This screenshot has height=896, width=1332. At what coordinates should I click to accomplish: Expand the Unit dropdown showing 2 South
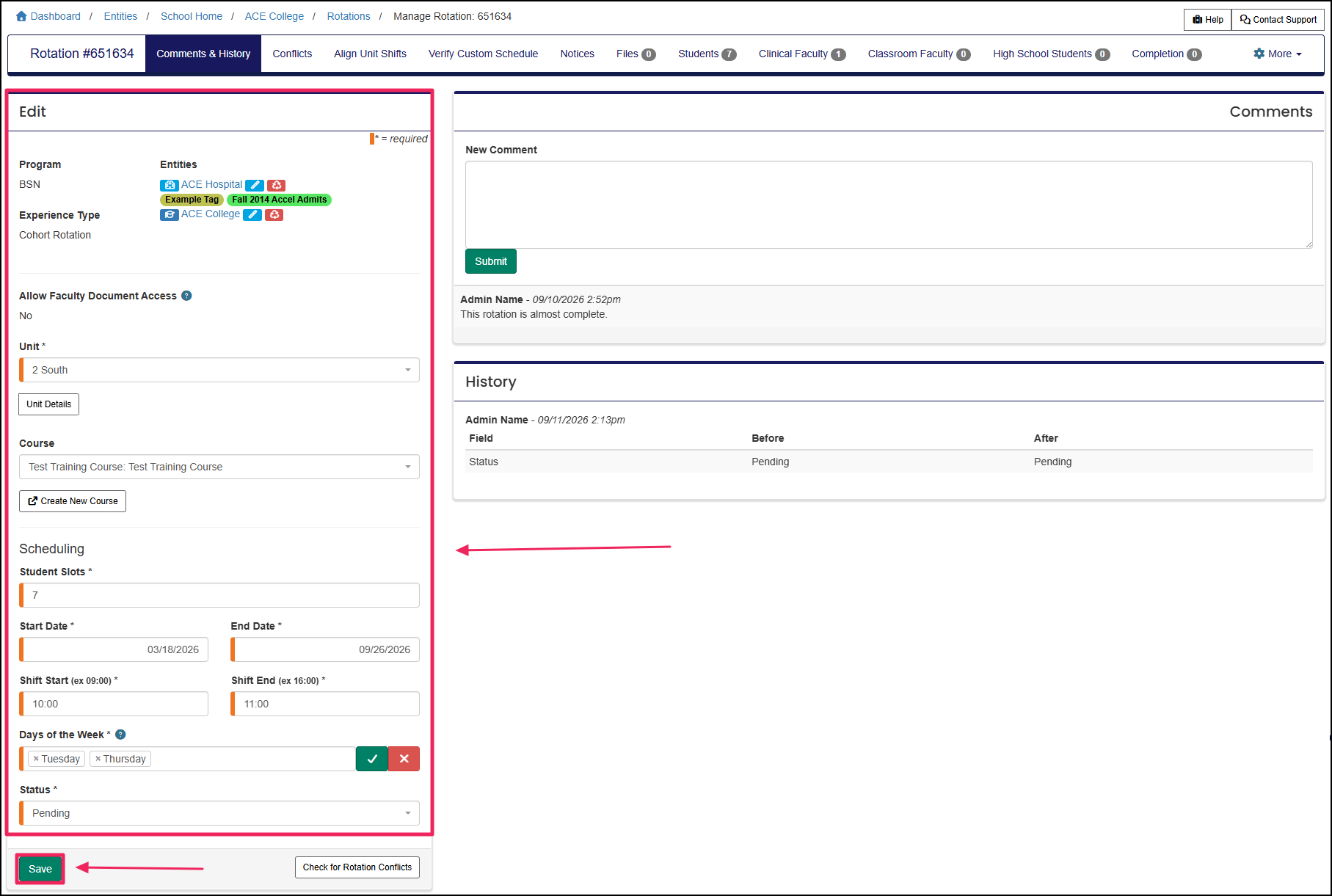[x=220, y=370]
